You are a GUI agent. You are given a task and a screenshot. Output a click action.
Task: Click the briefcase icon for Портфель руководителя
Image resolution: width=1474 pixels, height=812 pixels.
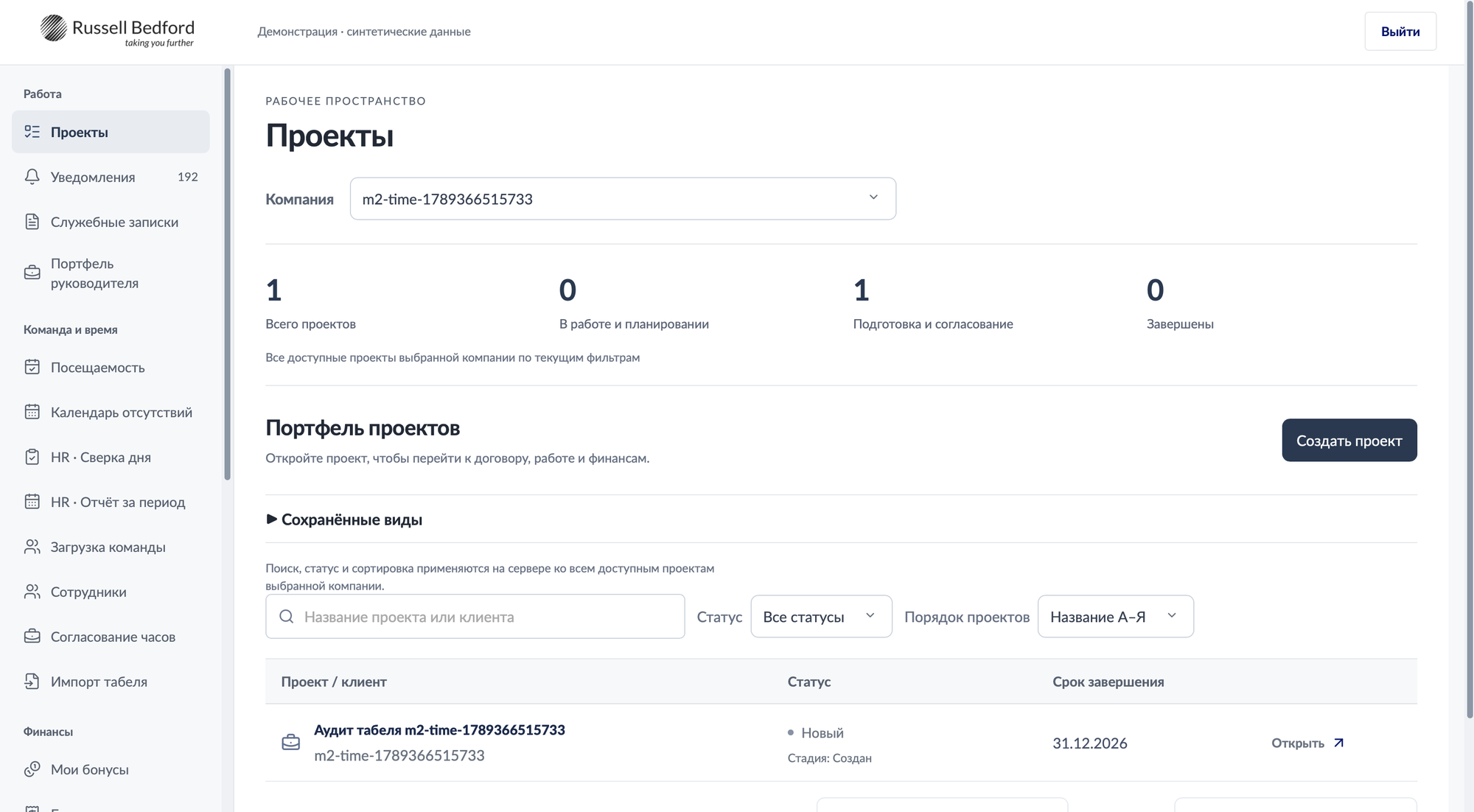click(32, 273)
